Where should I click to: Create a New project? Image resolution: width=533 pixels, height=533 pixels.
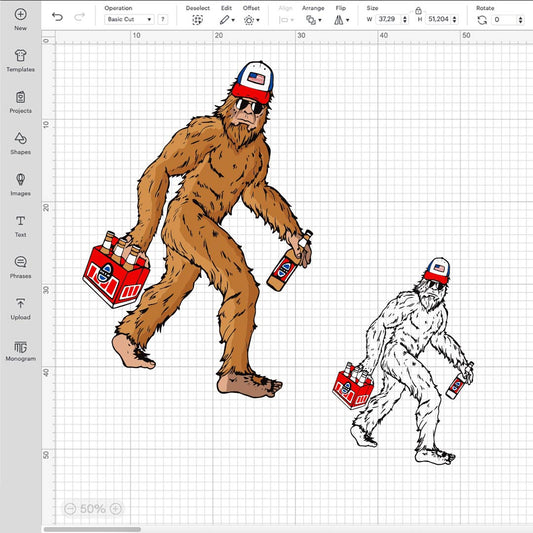click(20, 19)
